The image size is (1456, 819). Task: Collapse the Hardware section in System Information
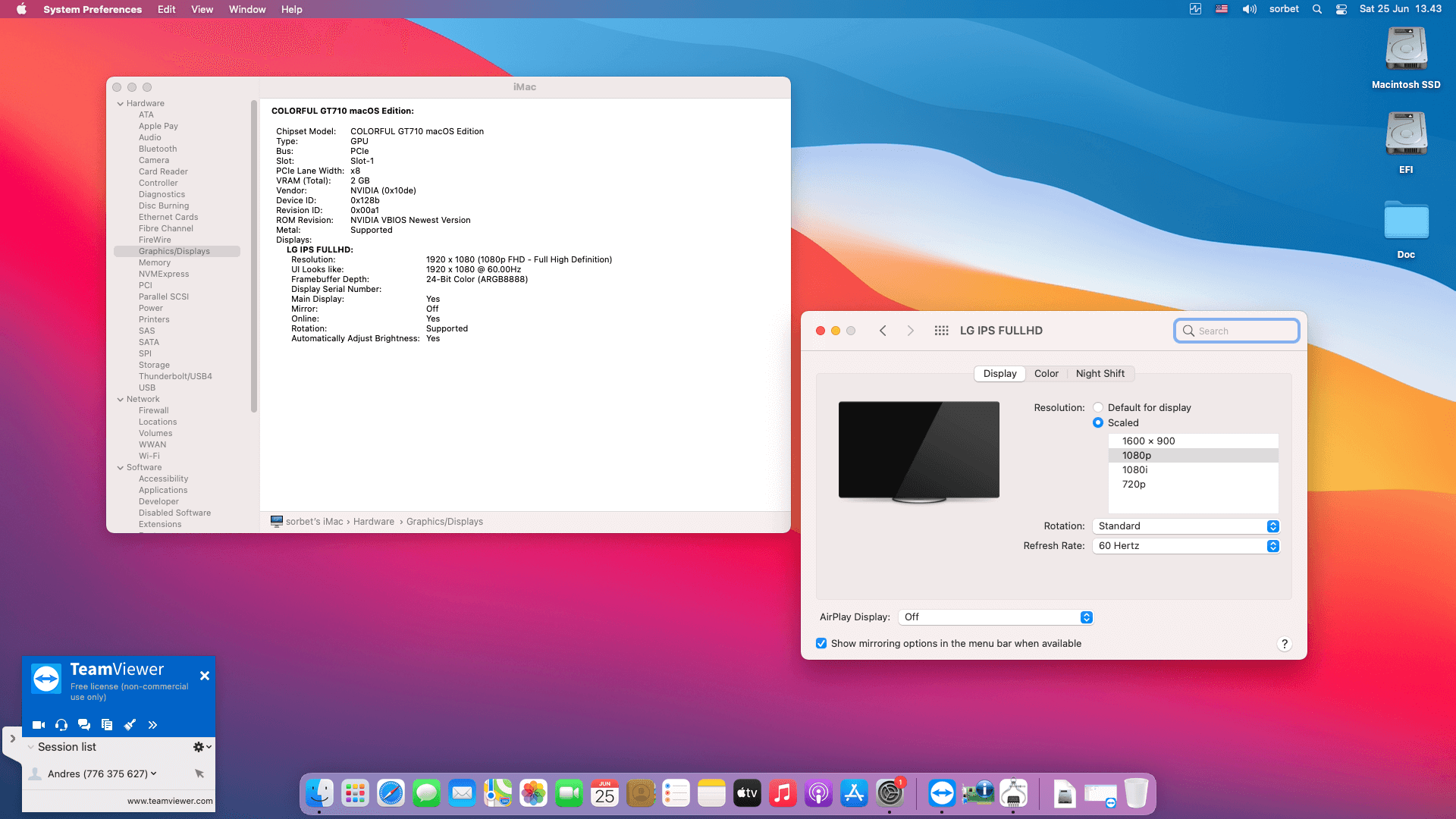(x=121, y=104)
